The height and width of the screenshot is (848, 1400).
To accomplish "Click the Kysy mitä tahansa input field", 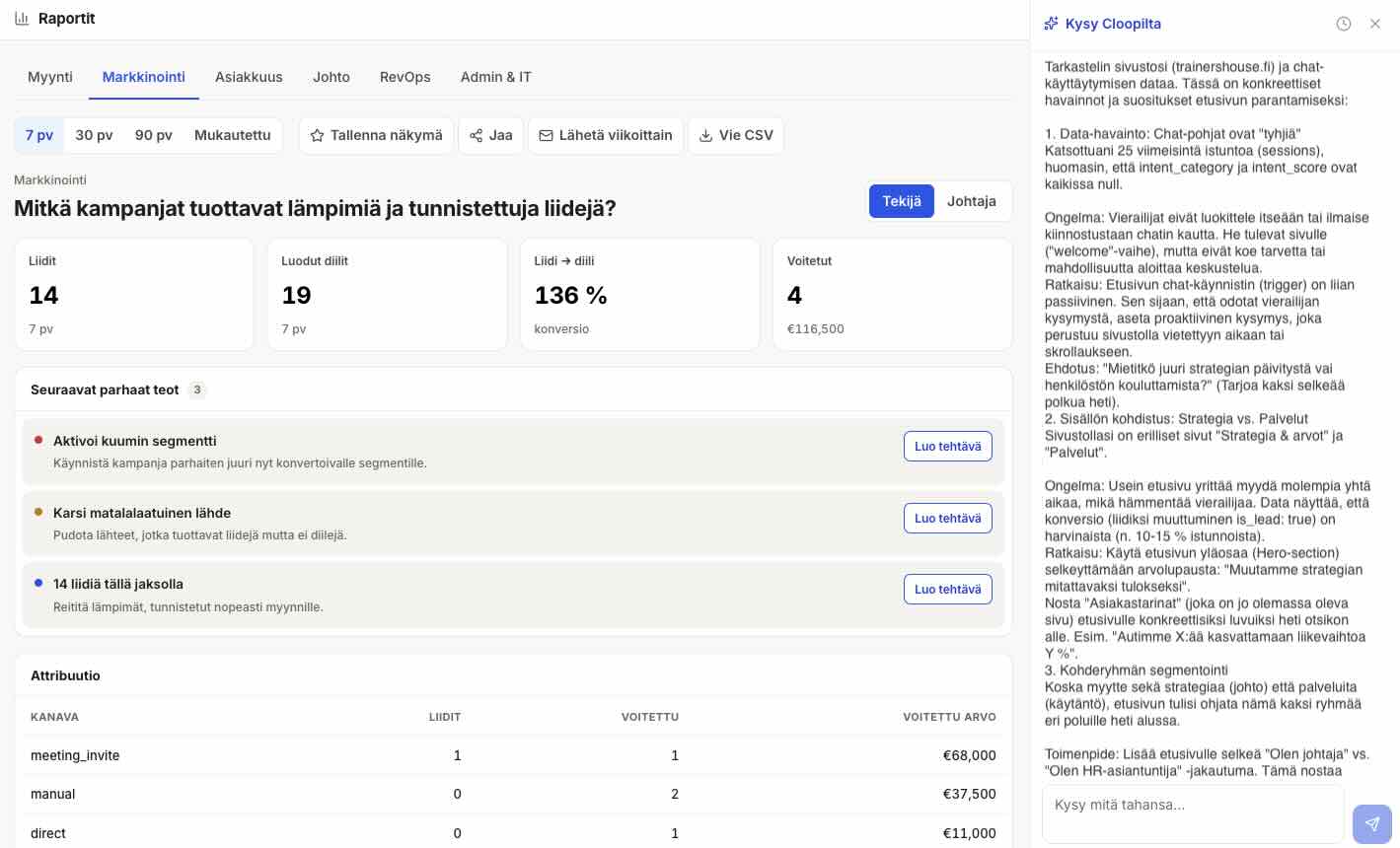I will [1193, 813].
